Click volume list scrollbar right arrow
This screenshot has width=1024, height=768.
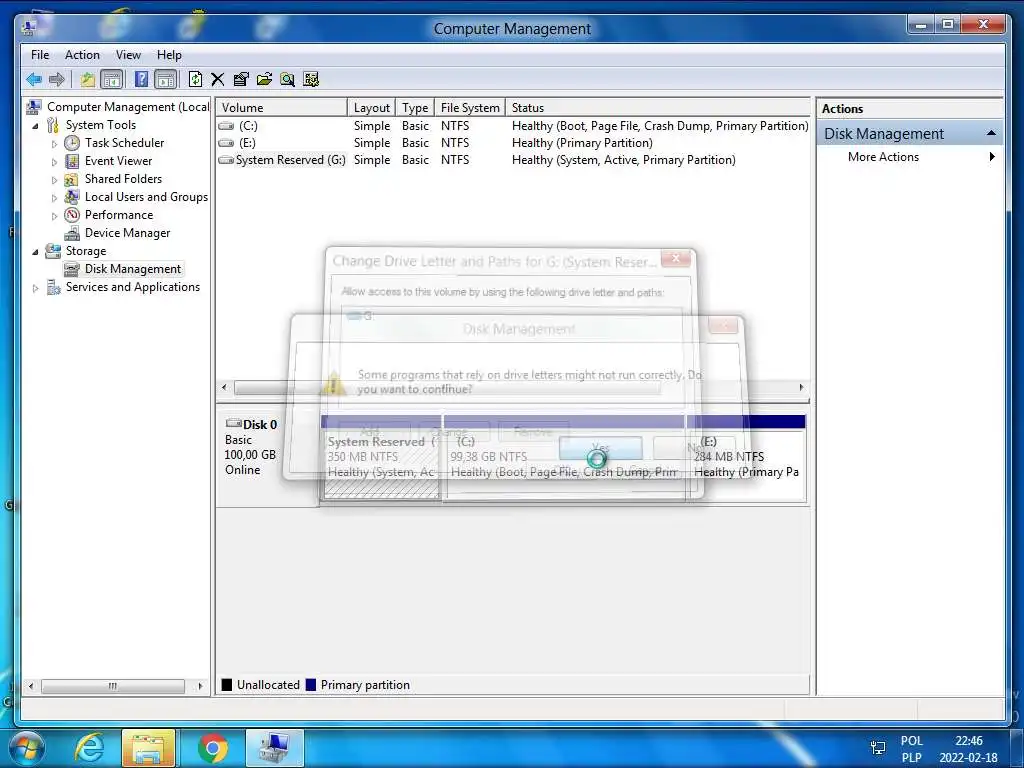pyautogui.click(x=801, y=387)
